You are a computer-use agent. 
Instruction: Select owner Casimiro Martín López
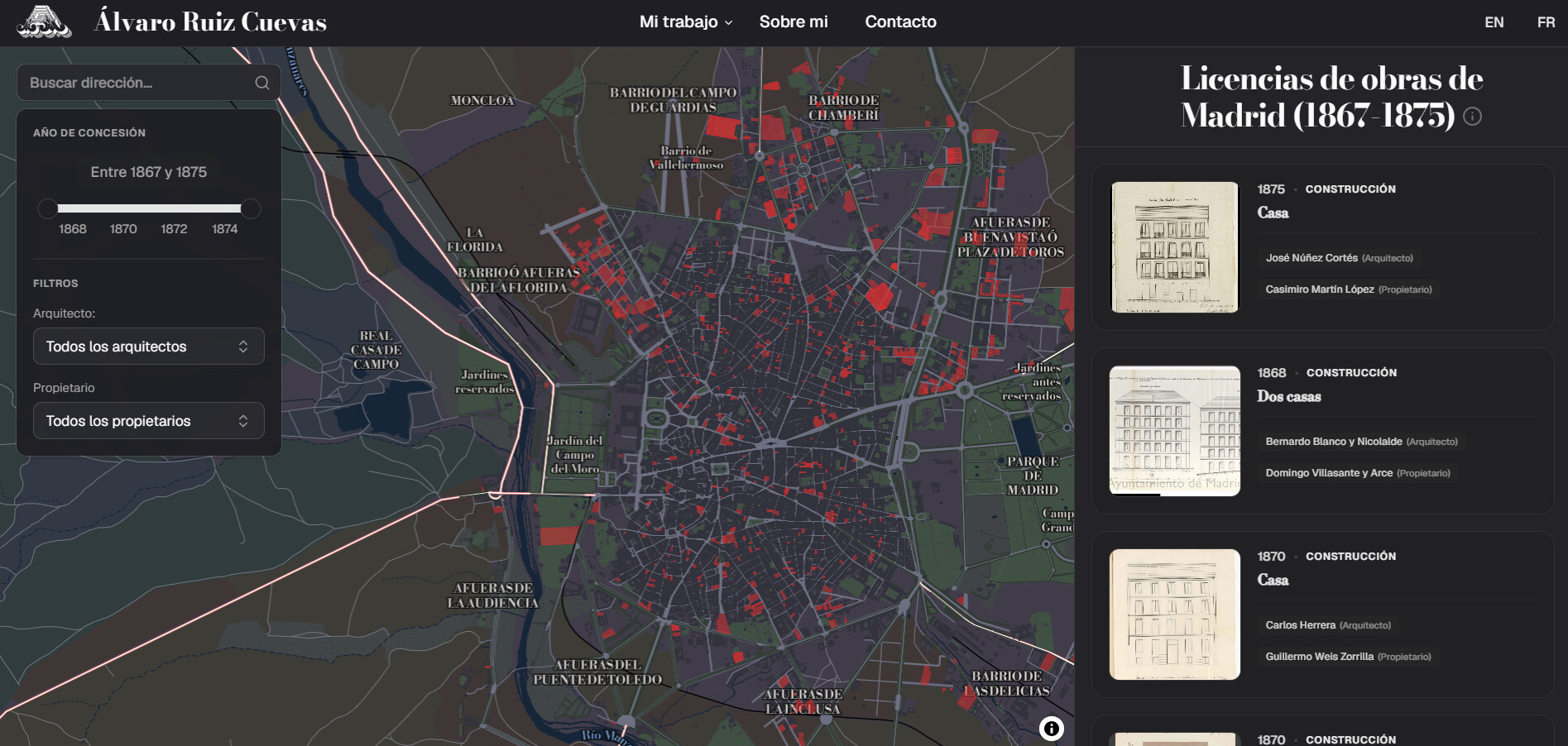coord(1348,289)
